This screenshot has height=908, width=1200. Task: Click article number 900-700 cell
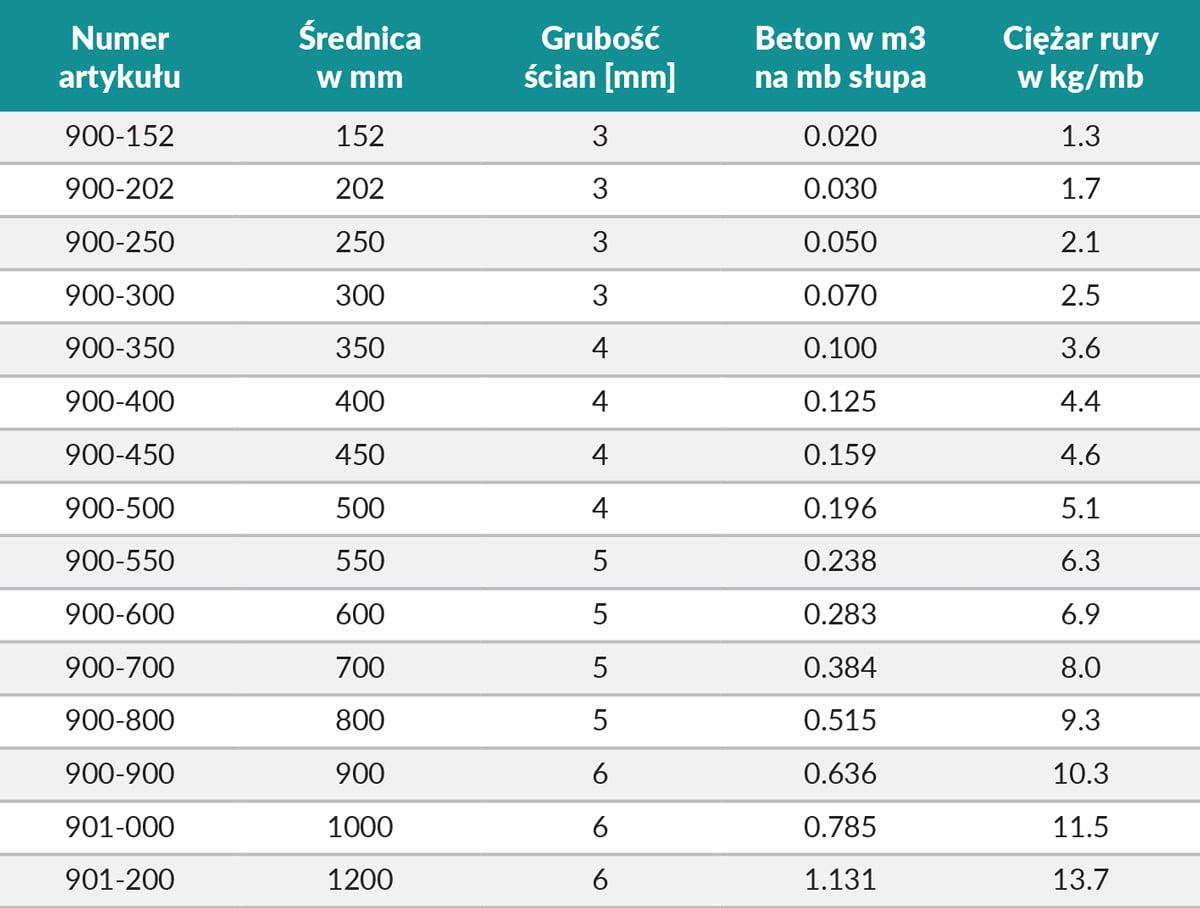[x=120, y=667]
